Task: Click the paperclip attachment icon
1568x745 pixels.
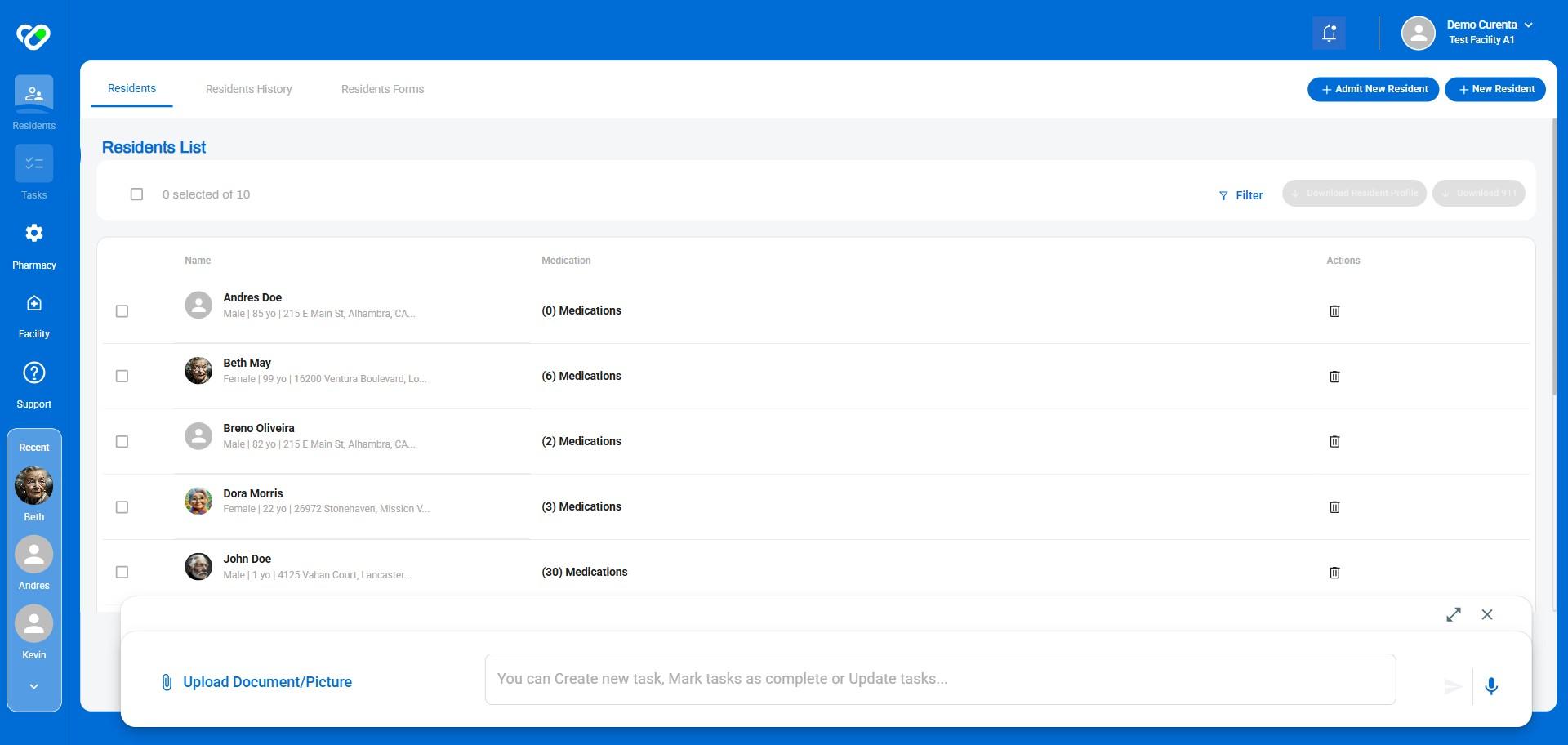Action: [167, 683]
